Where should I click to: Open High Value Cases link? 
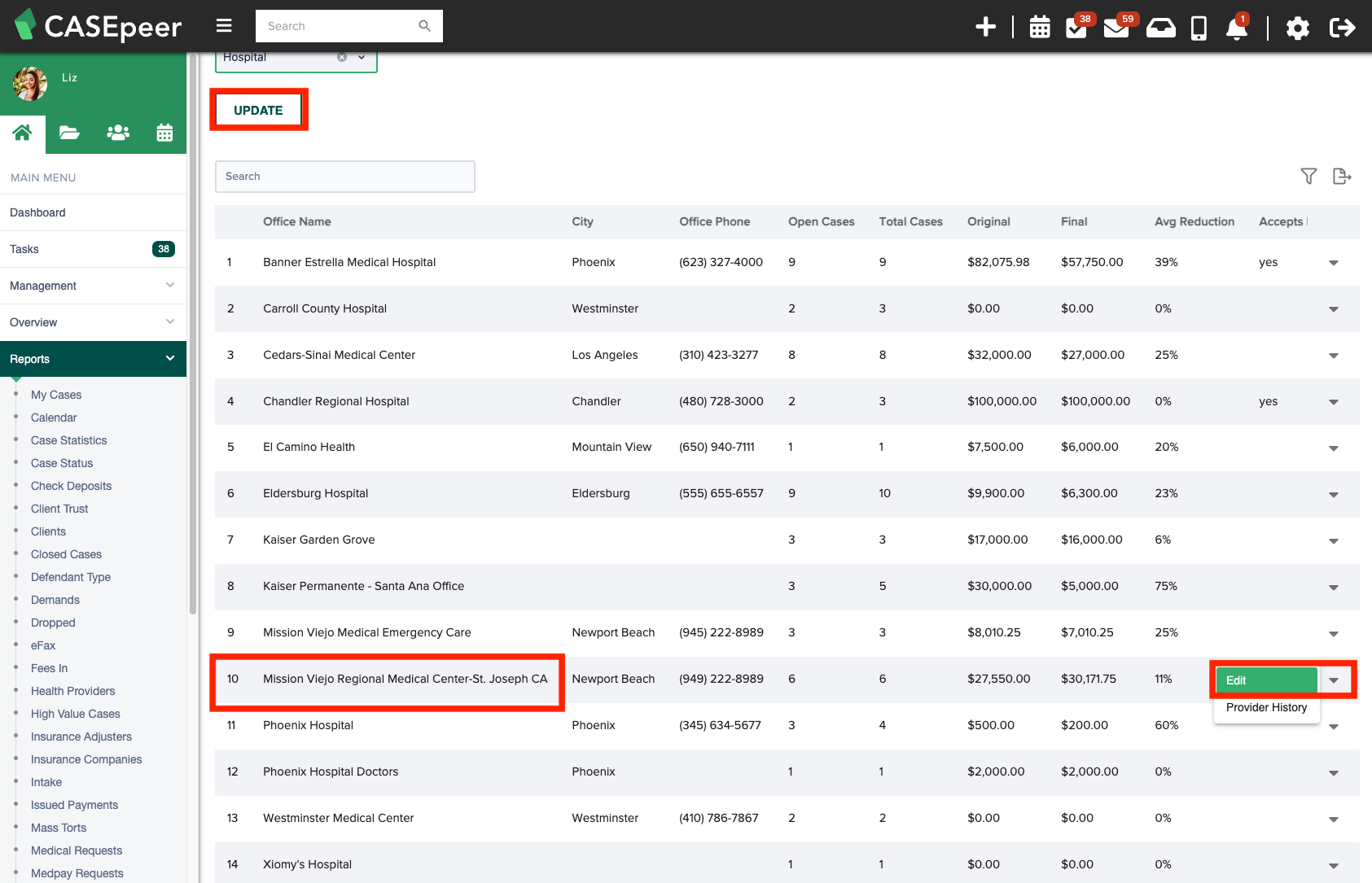click(76, 714)
